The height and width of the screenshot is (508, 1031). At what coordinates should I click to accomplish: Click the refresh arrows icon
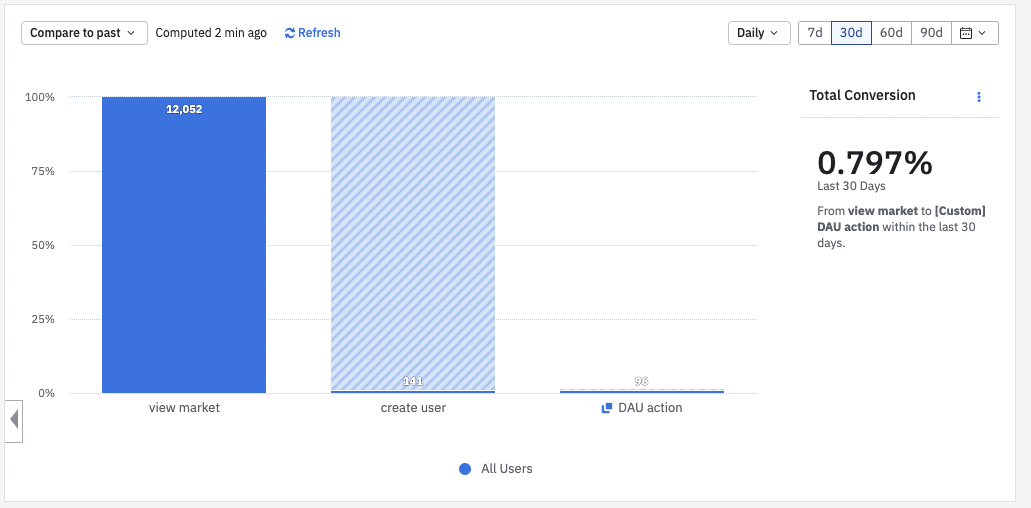290,33
